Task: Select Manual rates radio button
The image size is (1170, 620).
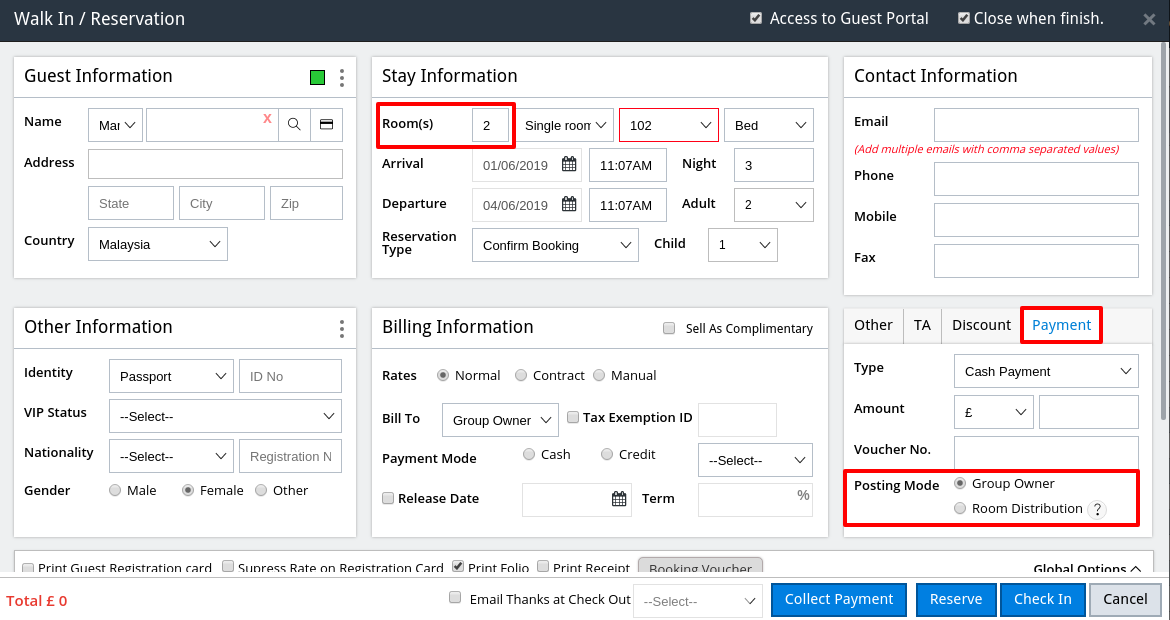Action: click(x=599, y=375)
